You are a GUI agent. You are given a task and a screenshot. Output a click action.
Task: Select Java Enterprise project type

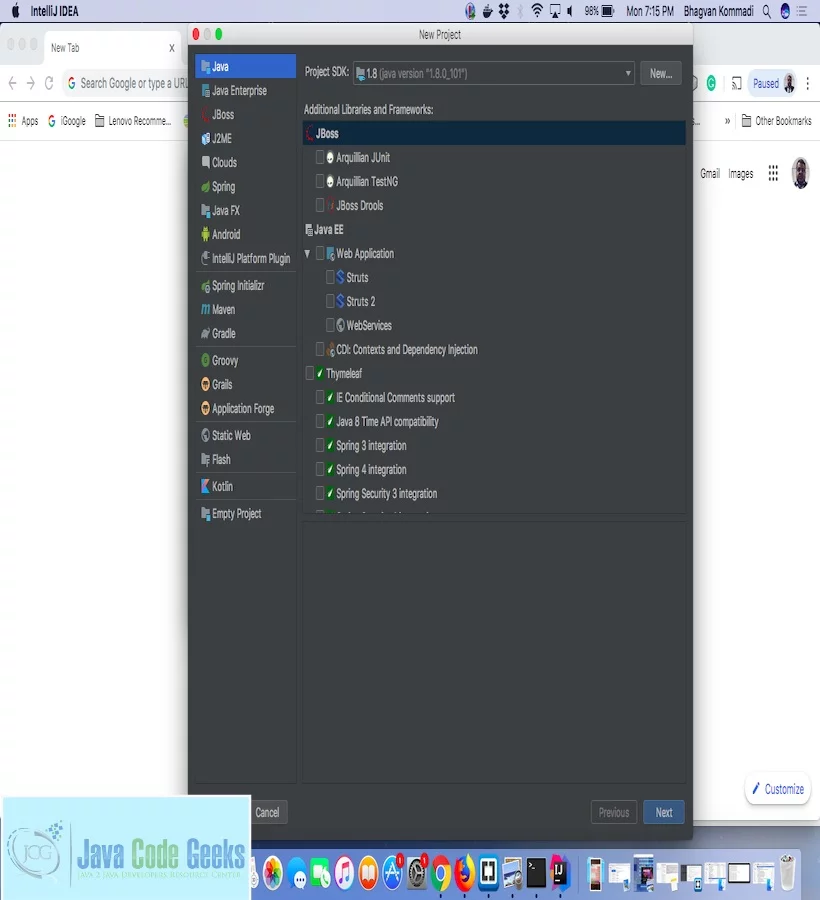(245, 91)
